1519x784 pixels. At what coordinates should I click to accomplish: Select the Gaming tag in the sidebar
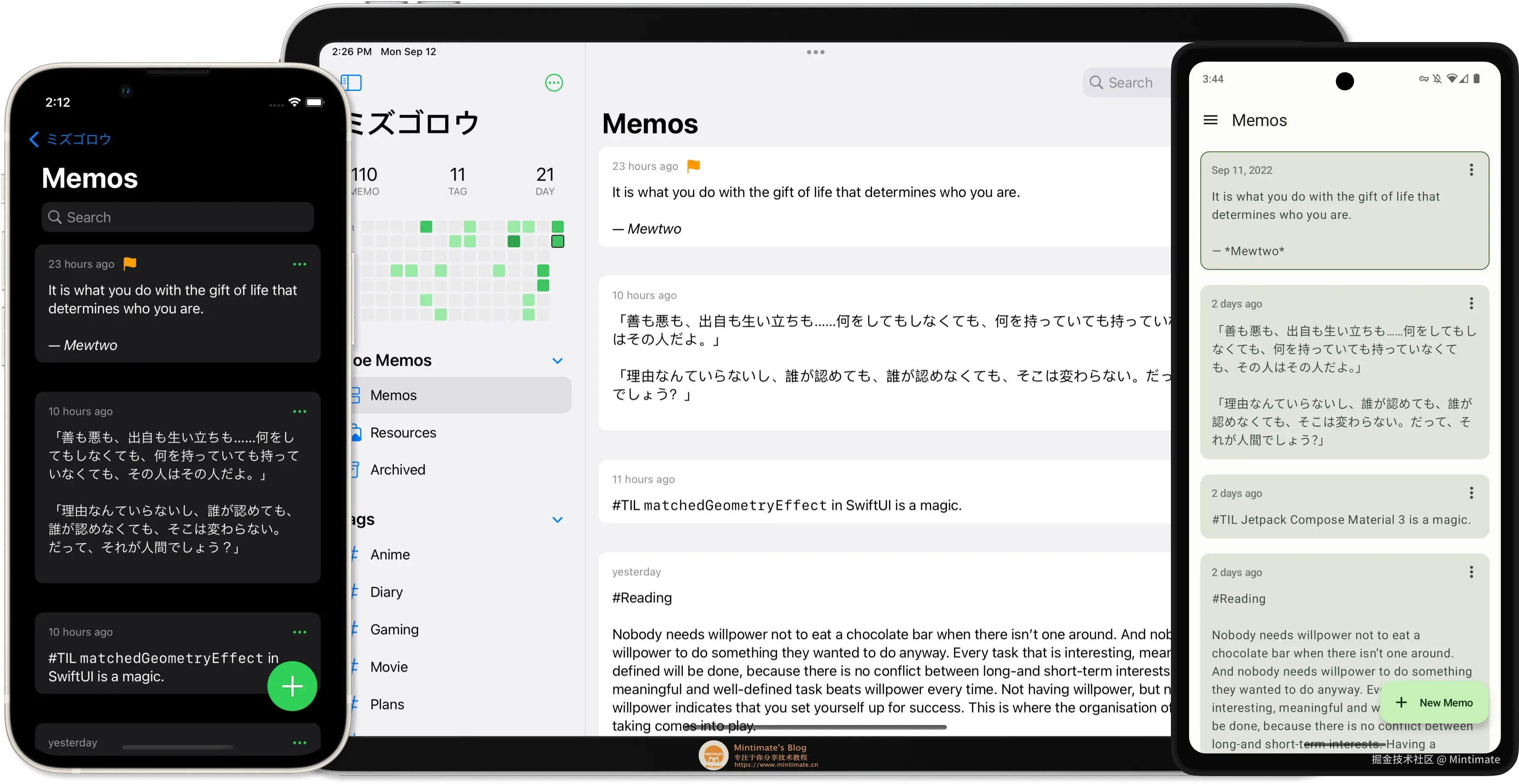click(394, 629)
